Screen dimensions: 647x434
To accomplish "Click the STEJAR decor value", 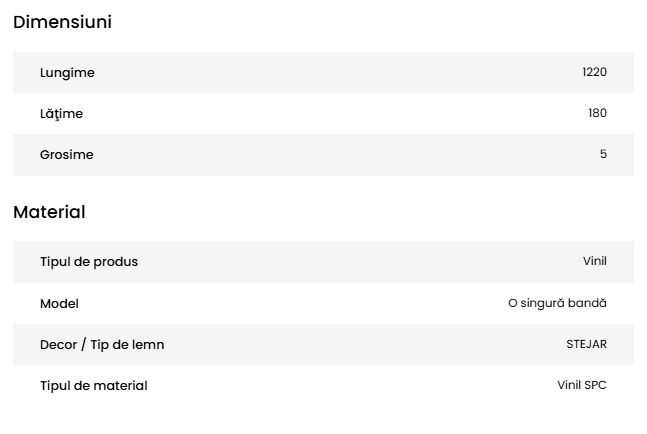I will pyautogui.click(x=586, y=344).
